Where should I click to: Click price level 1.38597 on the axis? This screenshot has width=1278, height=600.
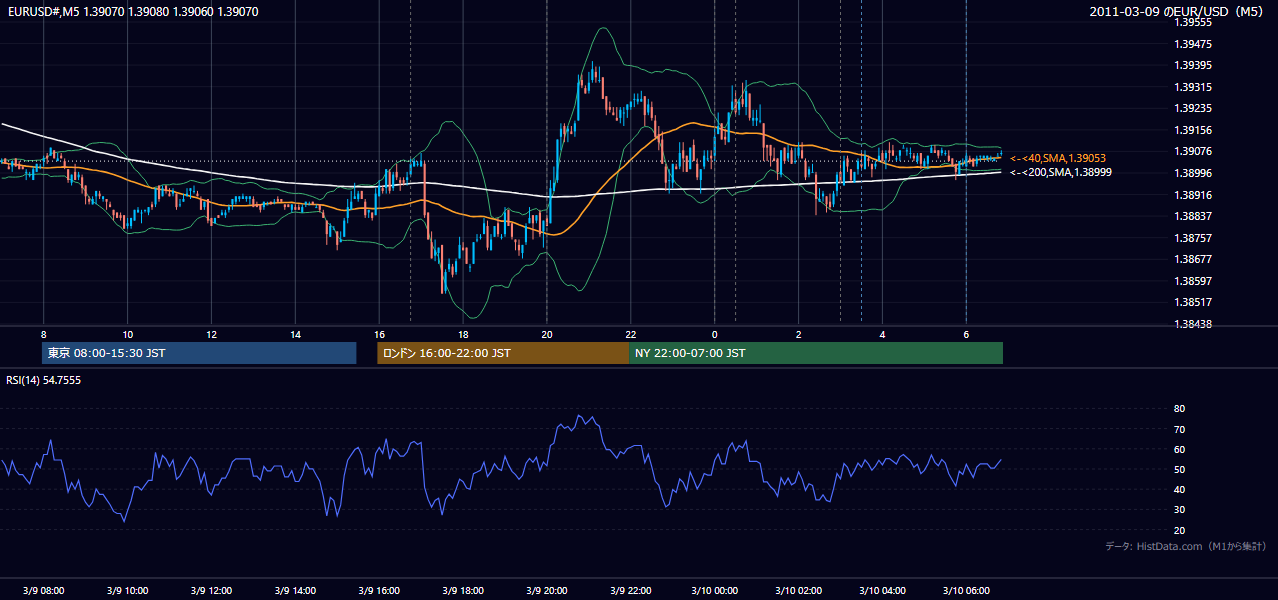(1192, 281)
